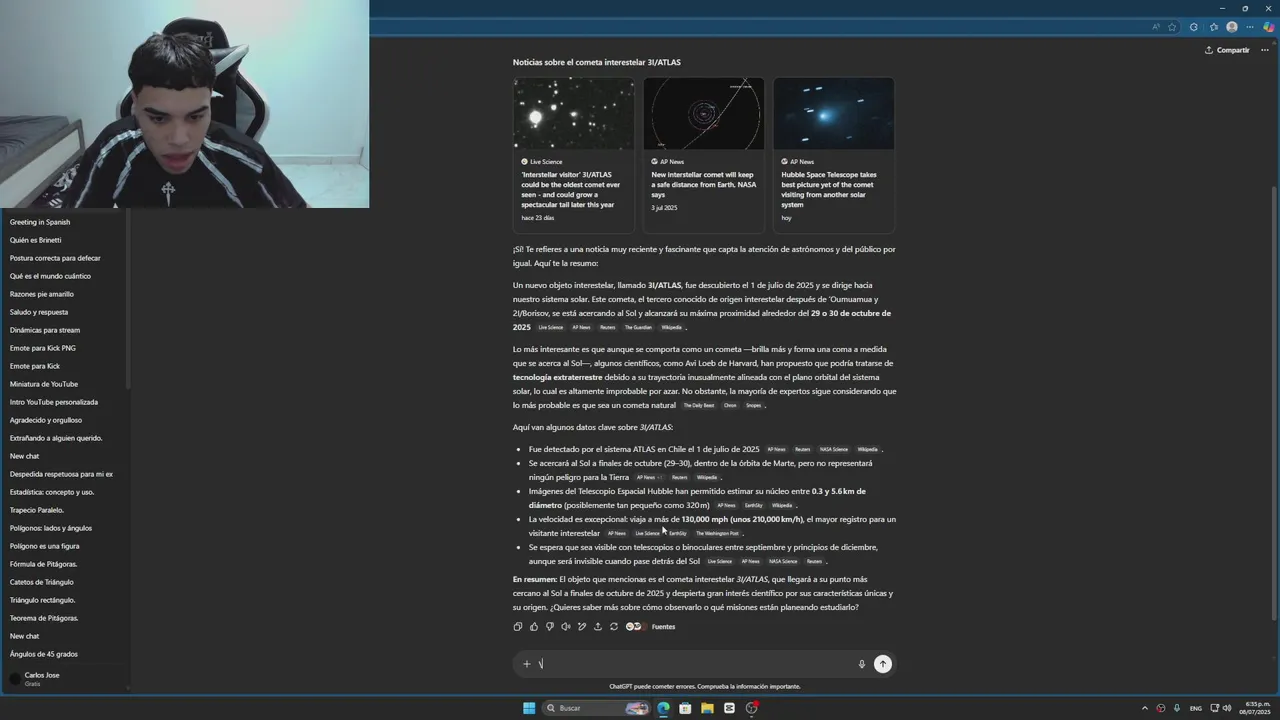Open Live Science 'Interstellar visitor' article thumbnail
This screenshot has height=720, width=1280.
573,114
